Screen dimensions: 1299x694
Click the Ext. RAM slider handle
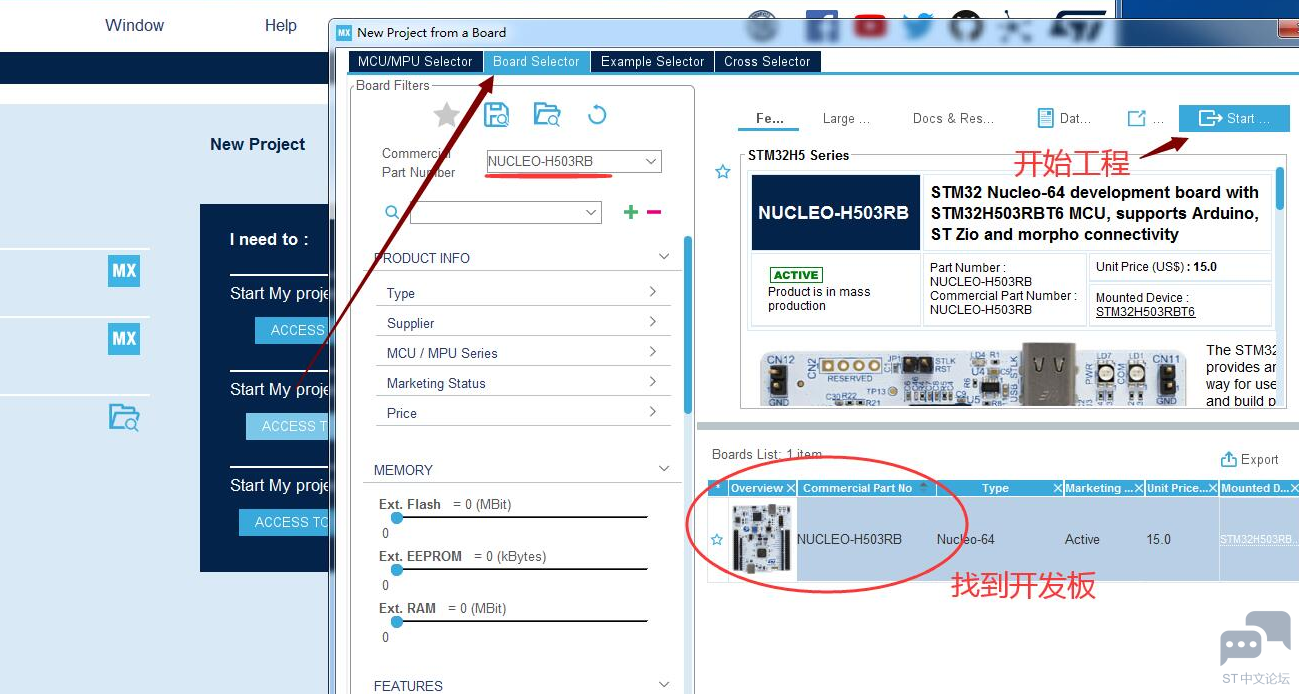point(397,621)
